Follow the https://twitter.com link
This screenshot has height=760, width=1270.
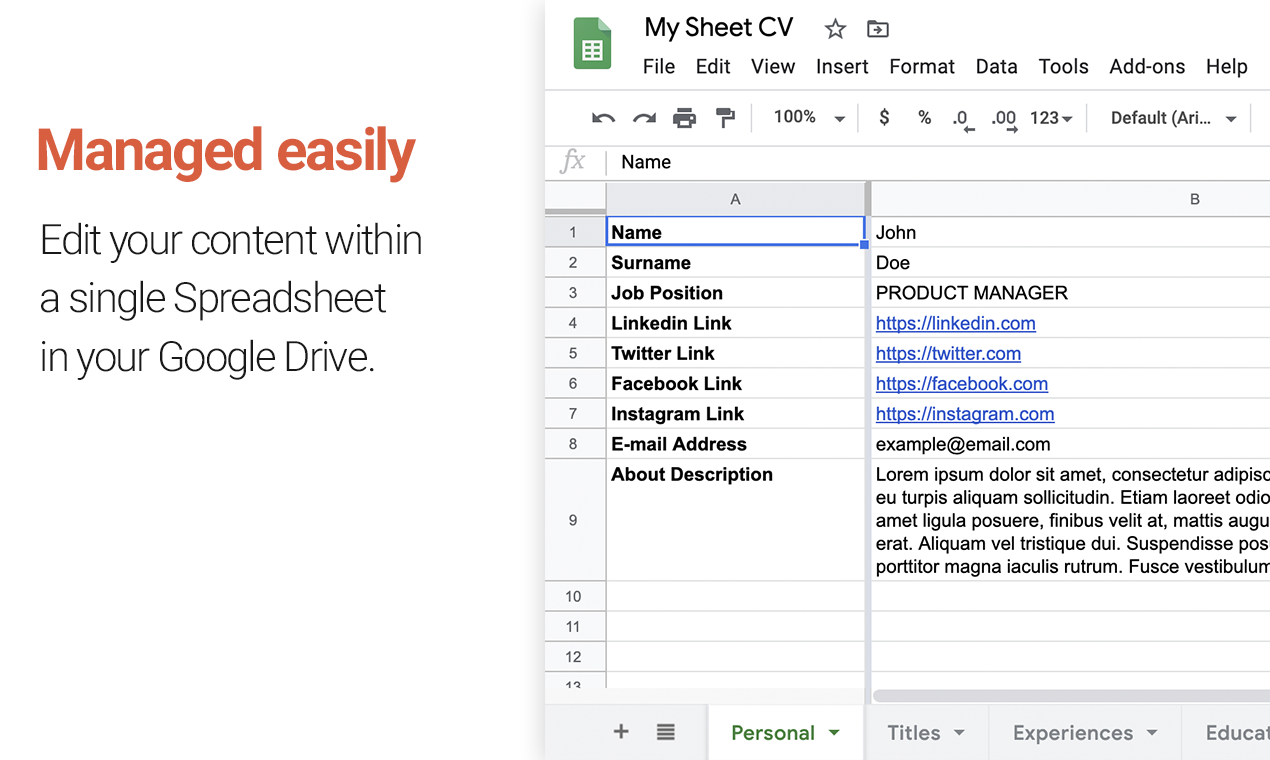(948, 353)
